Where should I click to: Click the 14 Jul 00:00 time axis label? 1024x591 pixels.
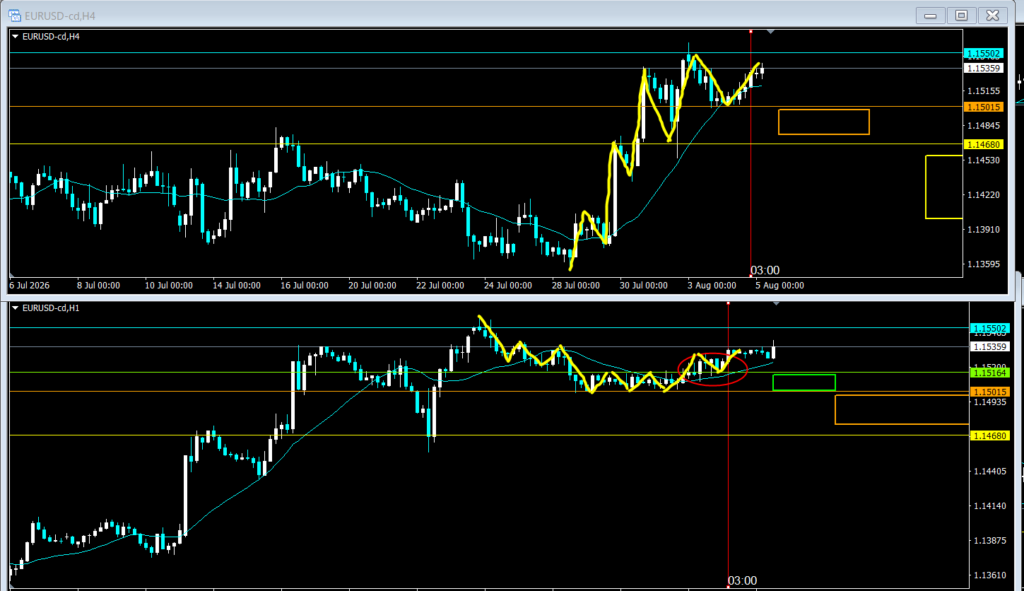point(236,285)
